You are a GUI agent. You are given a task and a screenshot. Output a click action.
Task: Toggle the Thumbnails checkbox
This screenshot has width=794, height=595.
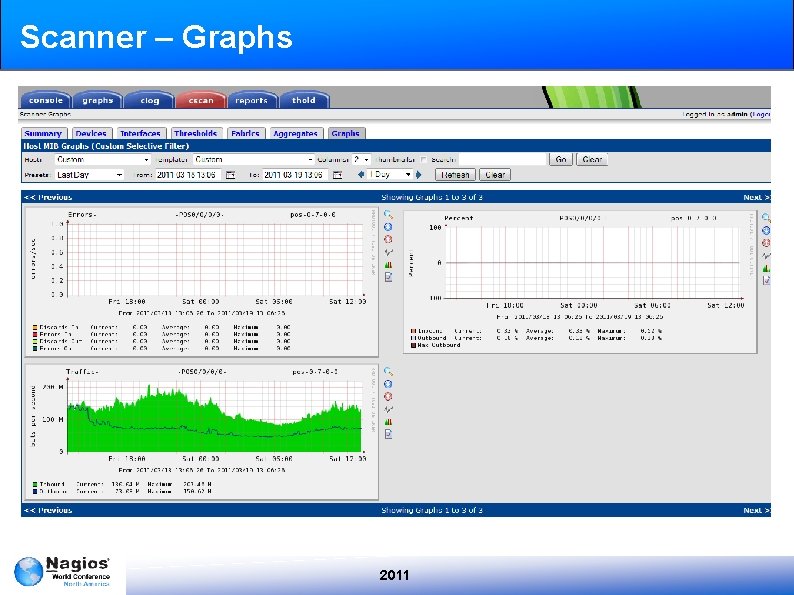click(x=424, y=160)
